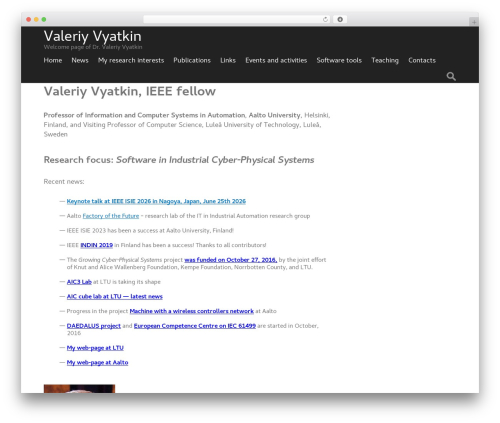Open Events and activities menu item
500x423 pixels.
tap(276, 60)
